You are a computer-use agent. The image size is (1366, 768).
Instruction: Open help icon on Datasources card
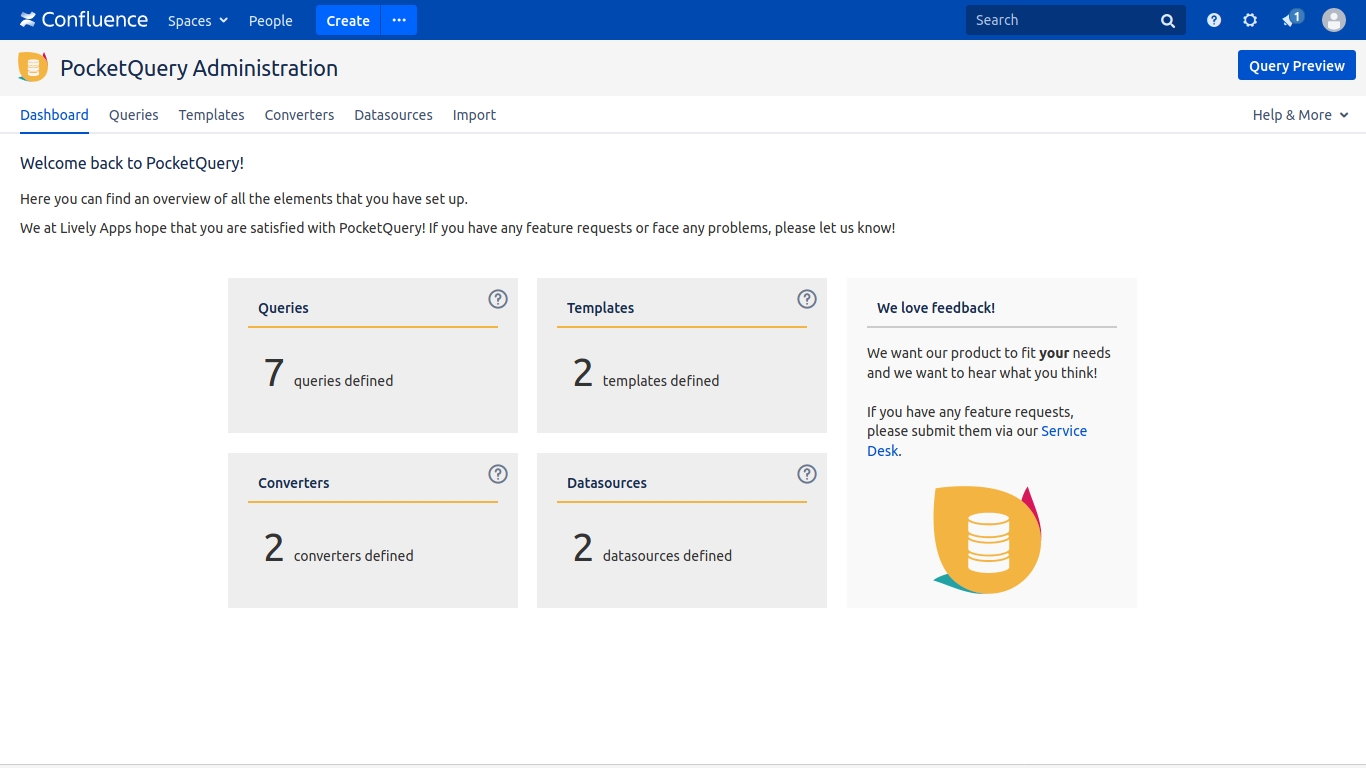pos(807,474)
